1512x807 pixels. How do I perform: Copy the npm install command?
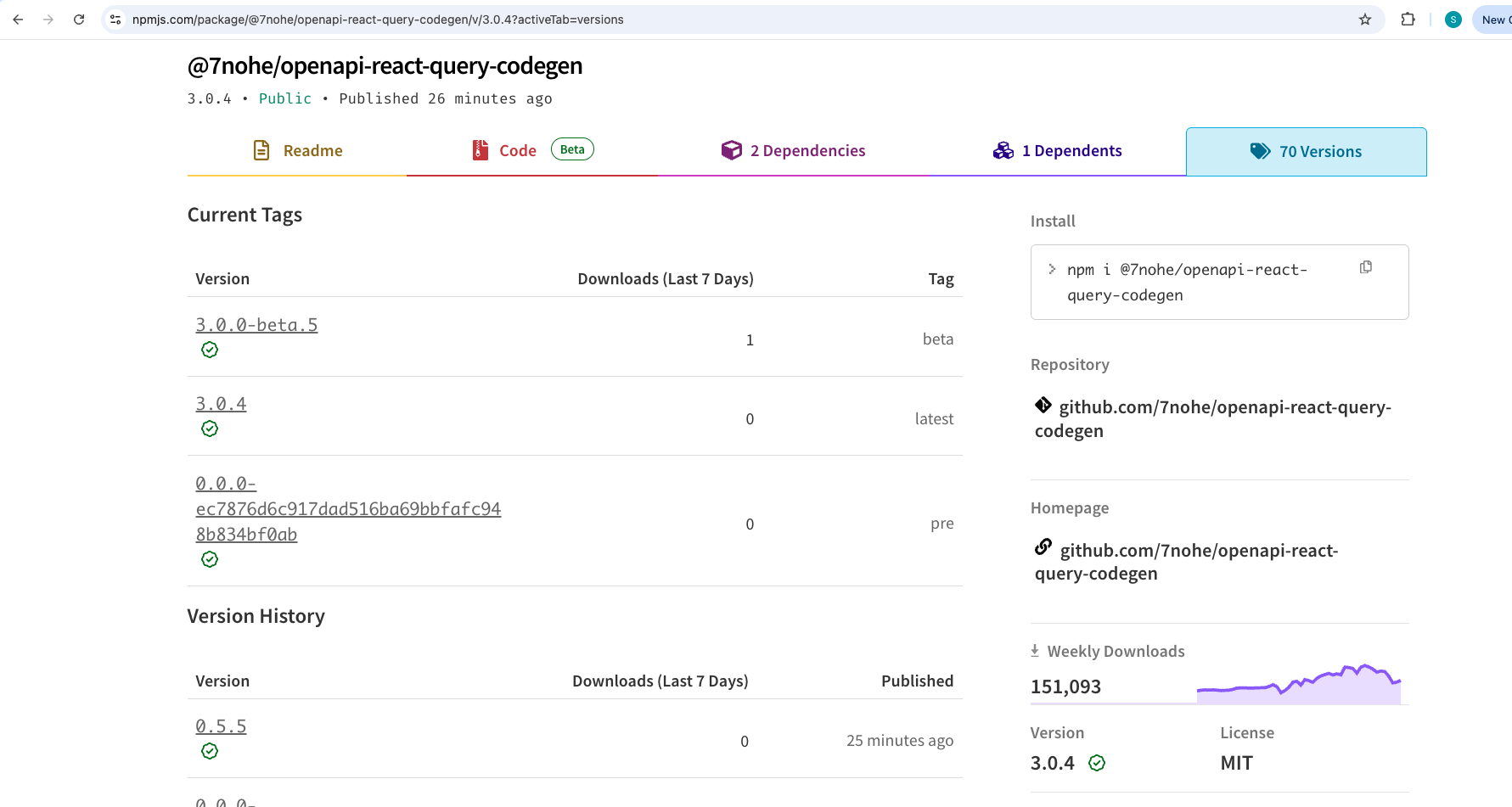coord(1366,267)
